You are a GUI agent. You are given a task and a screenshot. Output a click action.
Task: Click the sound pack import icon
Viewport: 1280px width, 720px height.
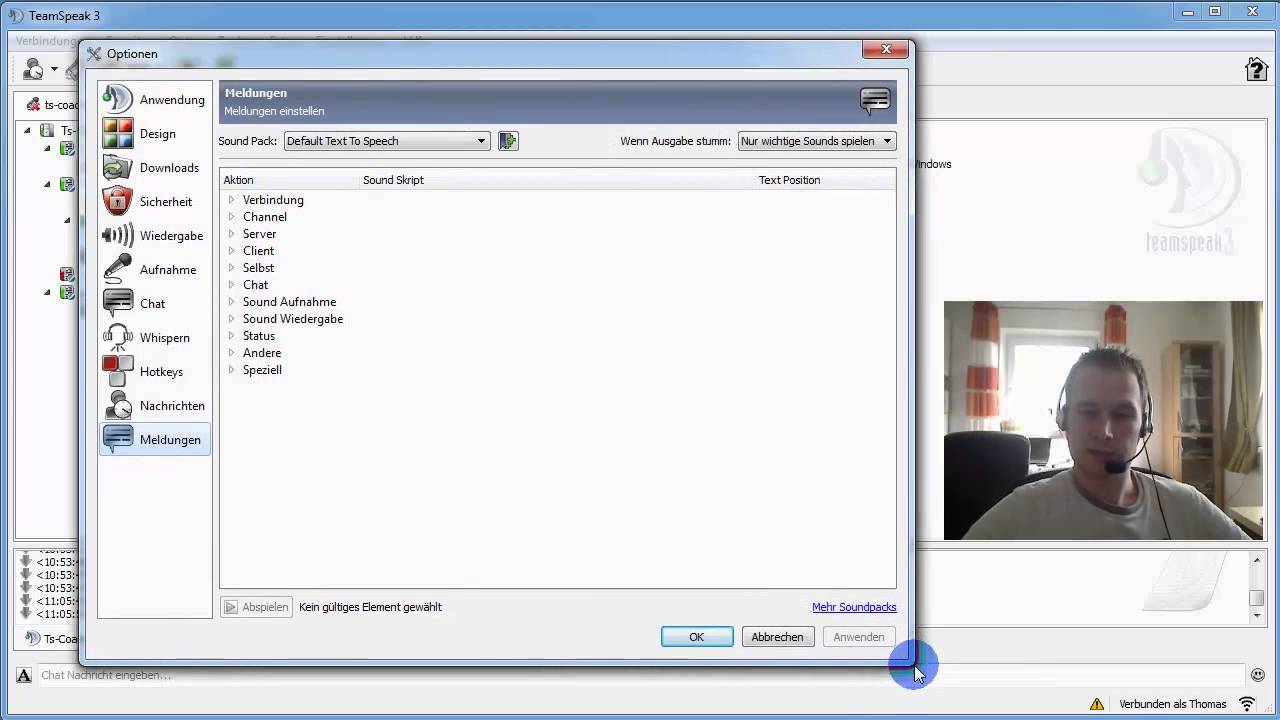click(508, 141)
